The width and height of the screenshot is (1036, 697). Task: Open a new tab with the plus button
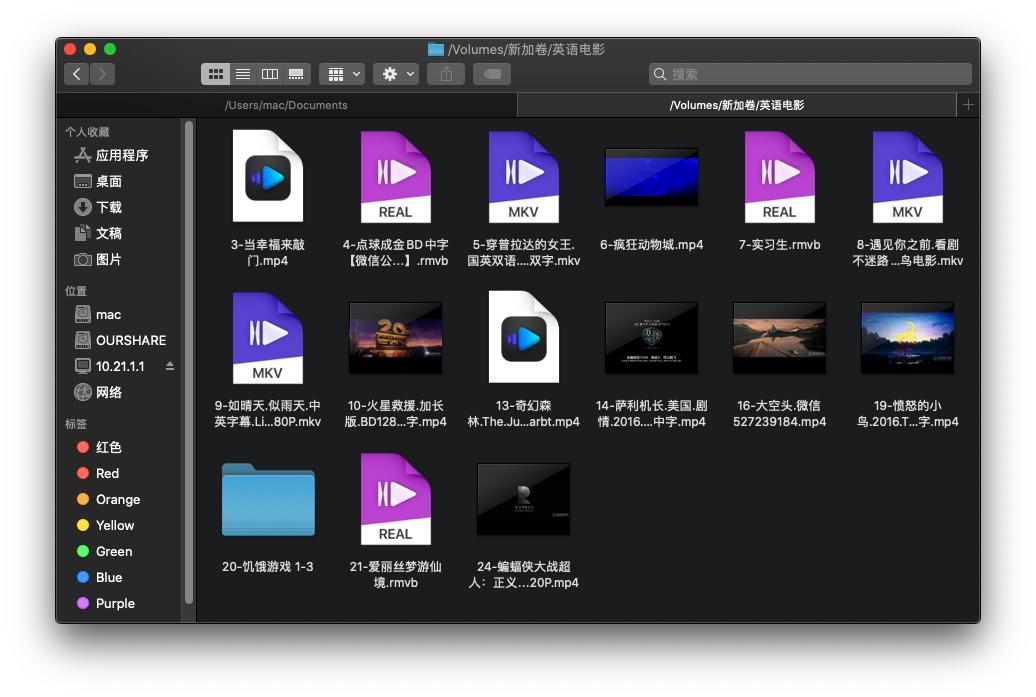pos(968,105)
